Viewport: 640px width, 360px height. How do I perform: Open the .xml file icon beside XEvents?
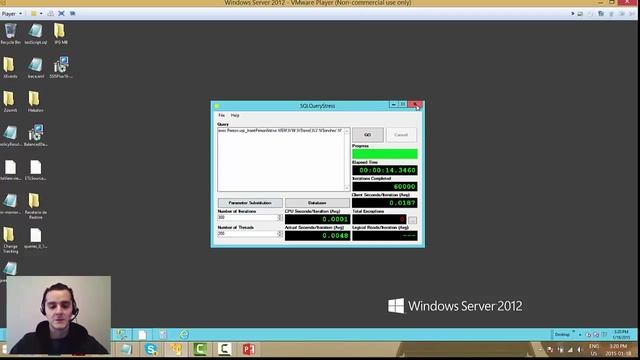tap(36, 68)
